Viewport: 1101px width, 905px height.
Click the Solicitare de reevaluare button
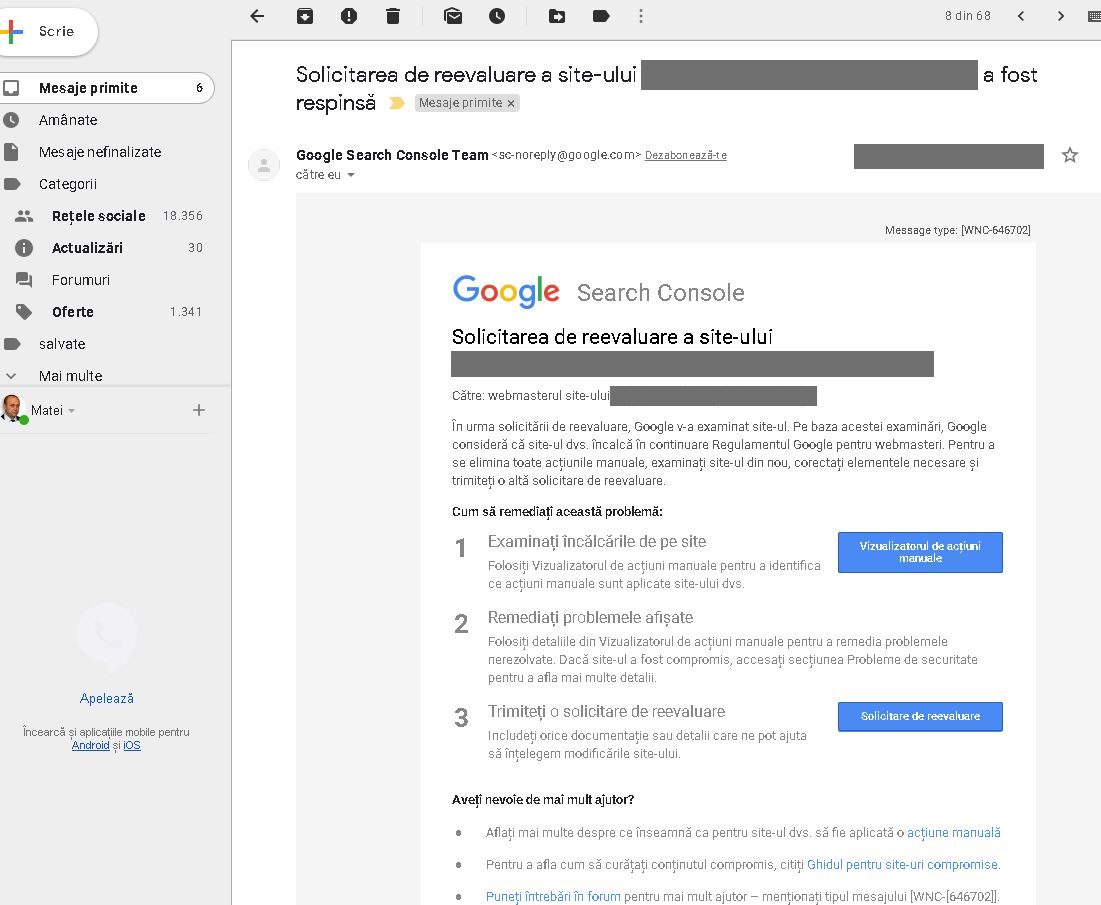[919, 716]
